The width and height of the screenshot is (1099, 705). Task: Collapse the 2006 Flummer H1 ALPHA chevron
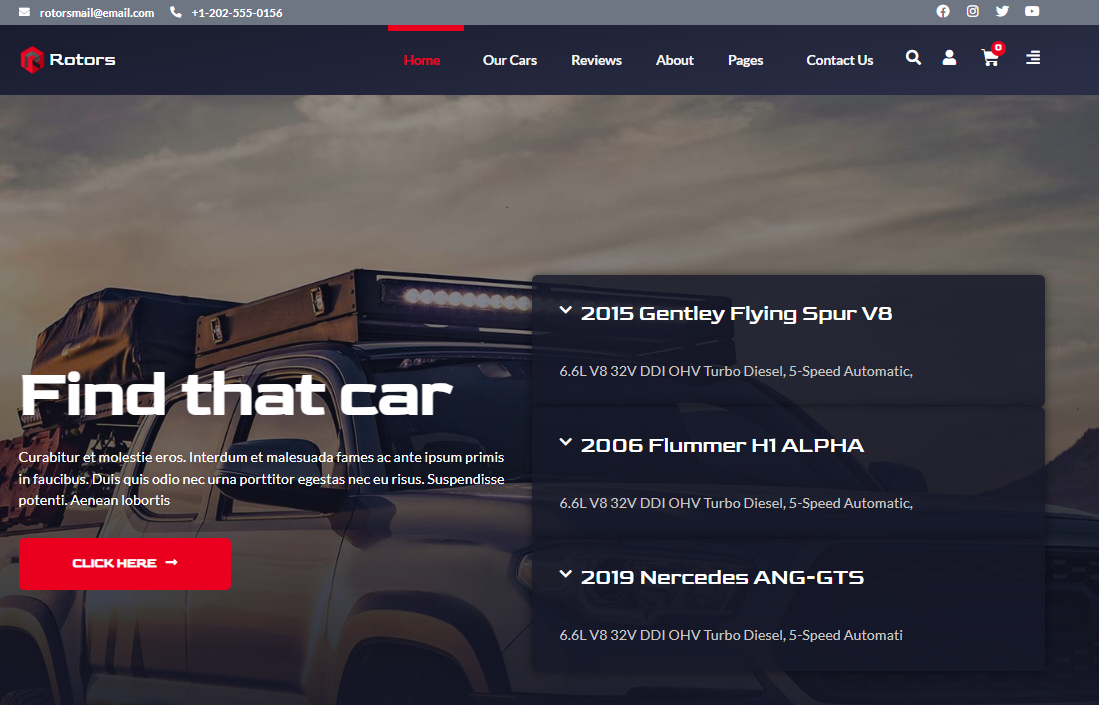(566, 443)
